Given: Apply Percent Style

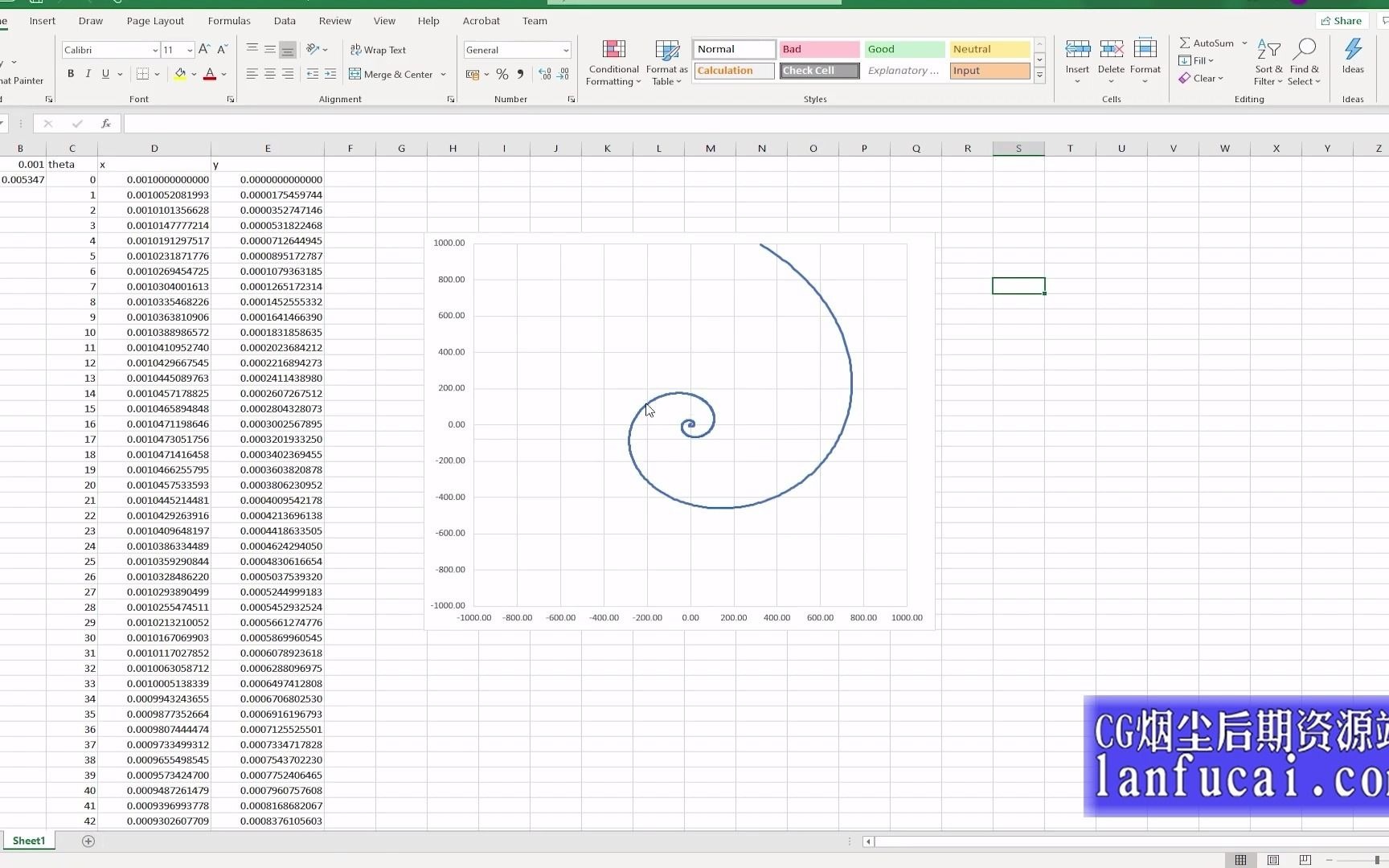Looking at the screenshot, I should [x=502, y=74].
